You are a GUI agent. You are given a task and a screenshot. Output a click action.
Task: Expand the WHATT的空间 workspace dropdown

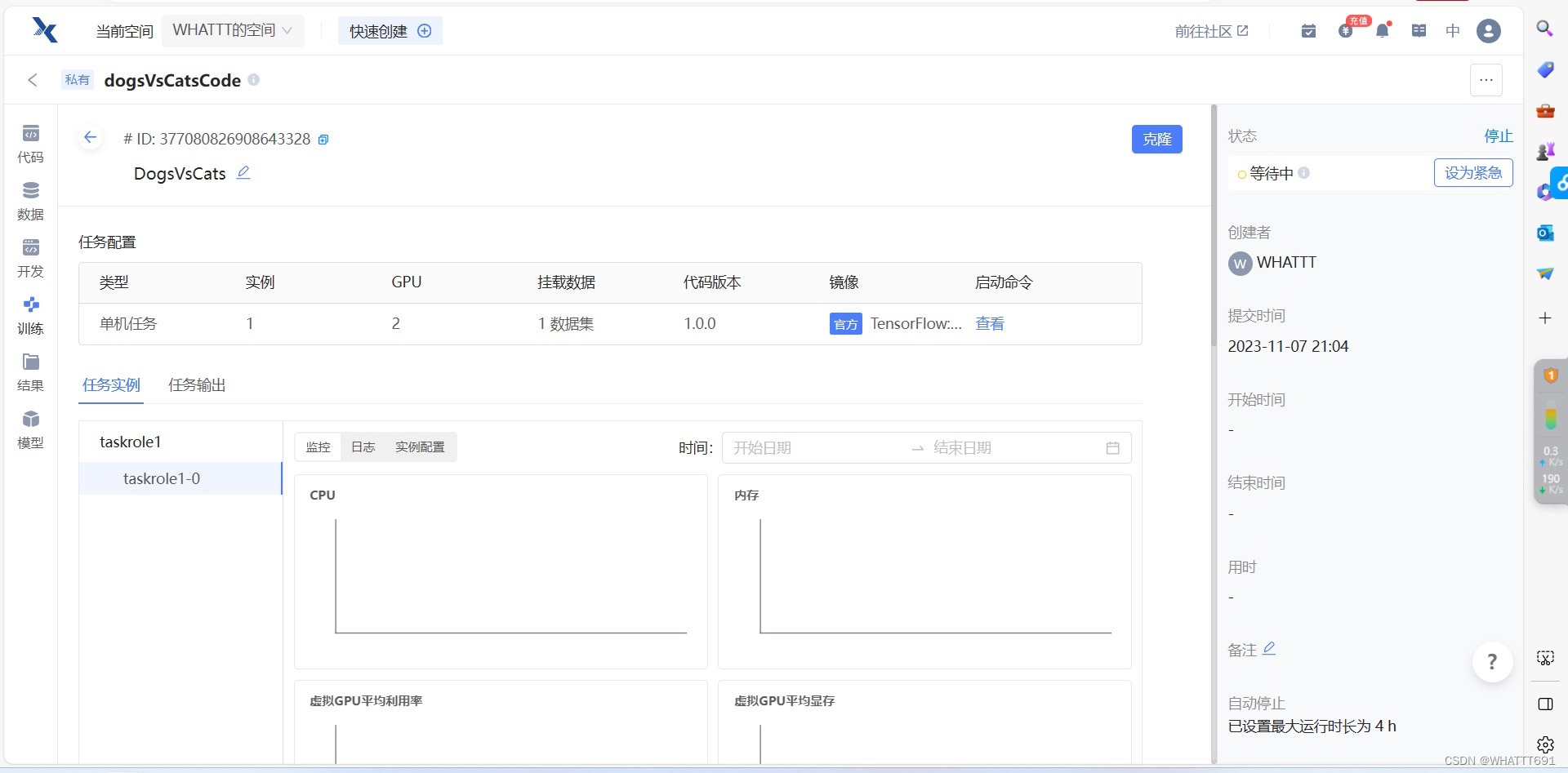(233, 30)
